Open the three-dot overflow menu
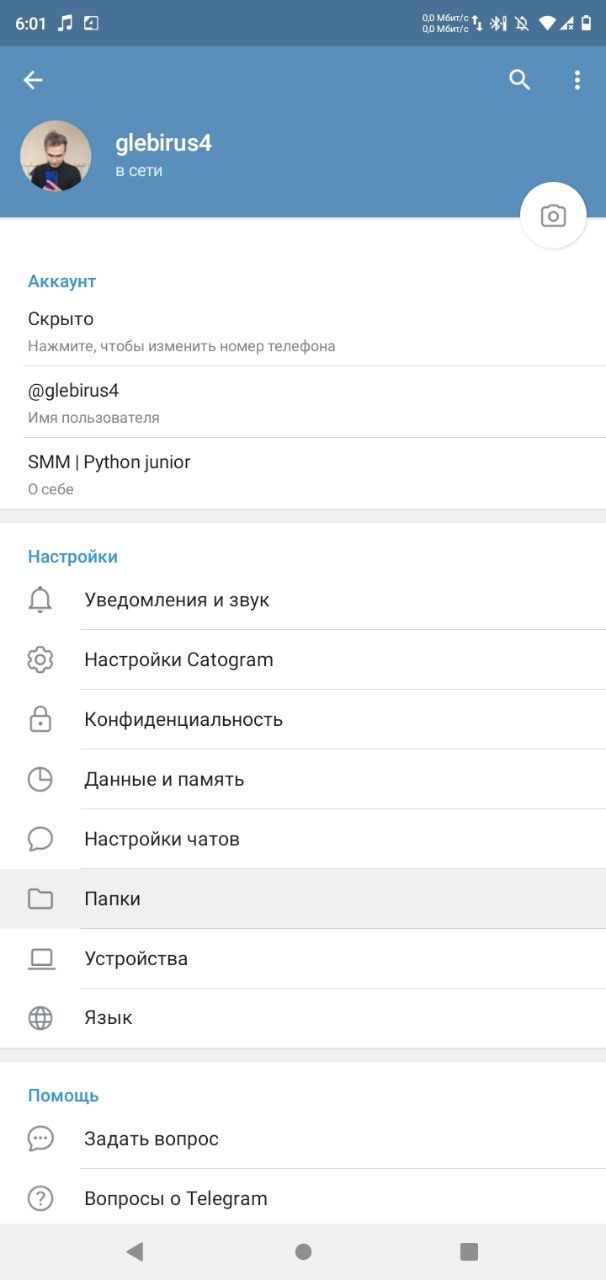 [577, 80]
